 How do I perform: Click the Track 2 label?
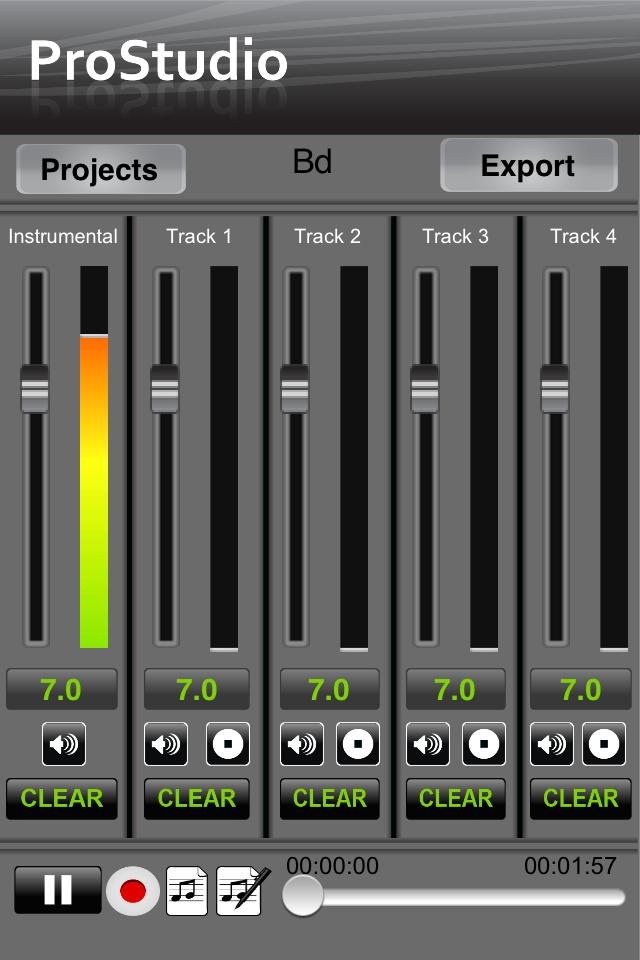[x=328, y=236]
